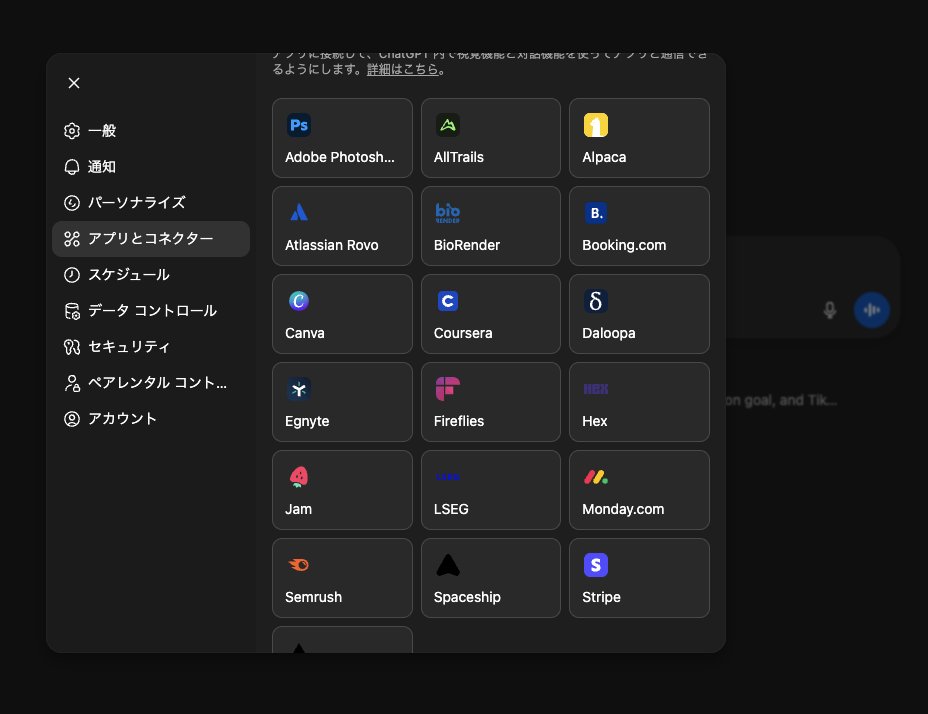Open the データ コントロール tab
928x714 pixels.
click(x=151, y=311)
